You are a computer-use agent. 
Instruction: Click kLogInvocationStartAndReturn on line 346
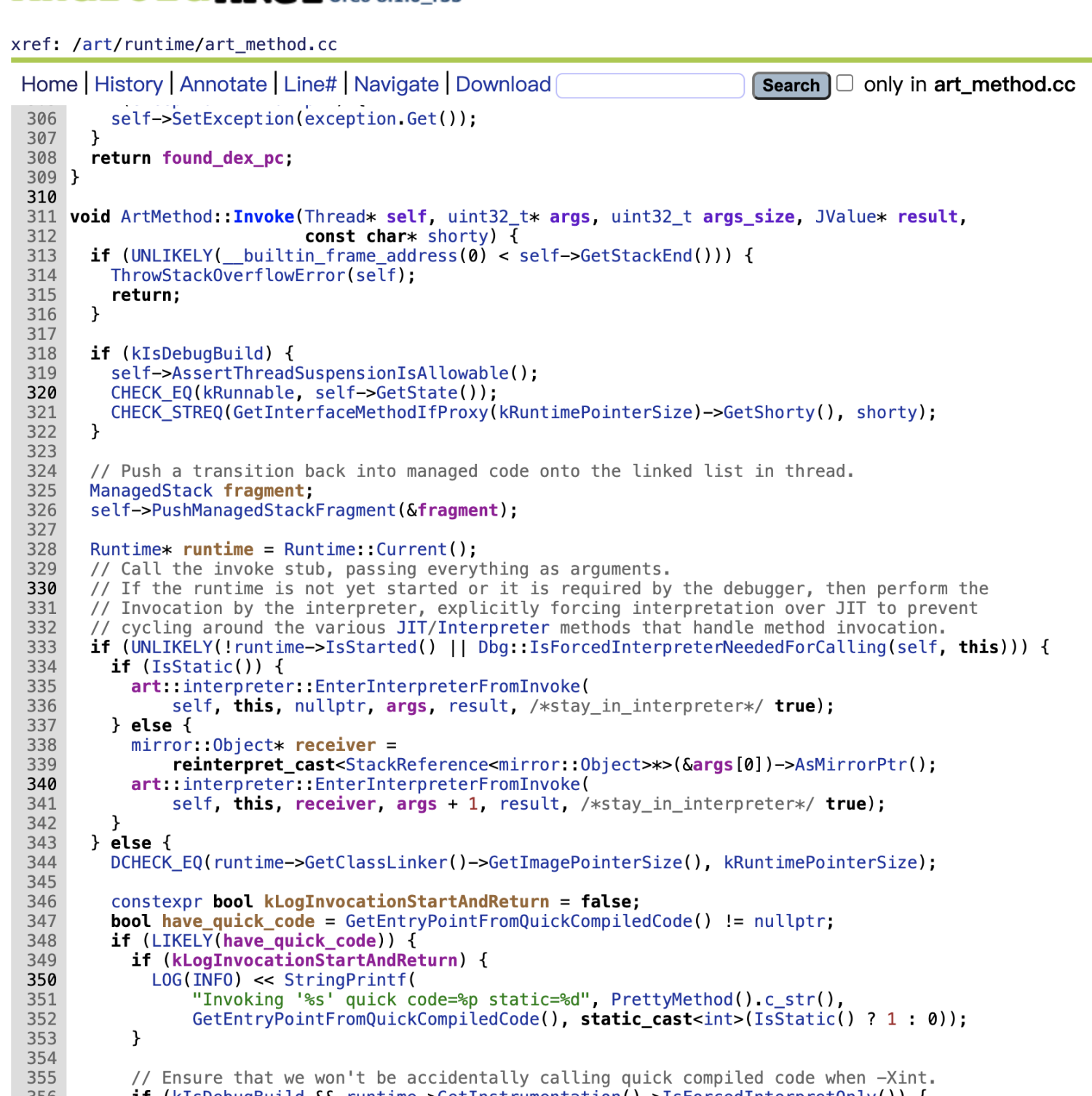[x=407, y=902]
